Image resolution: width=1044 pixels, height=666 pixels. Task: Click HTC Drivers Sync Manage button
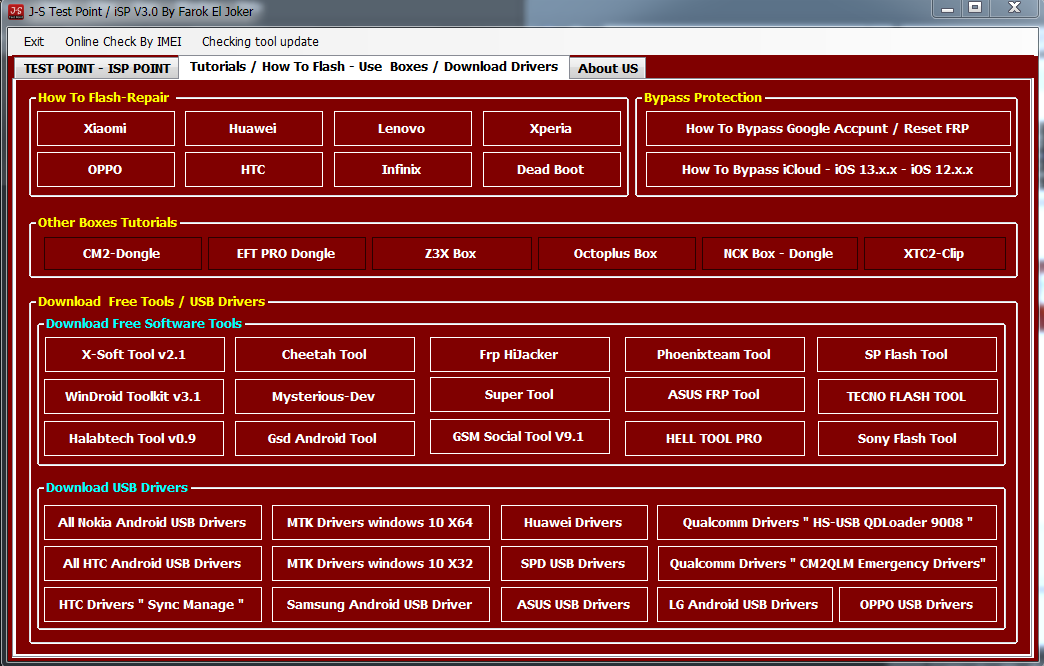pos(152,604)
